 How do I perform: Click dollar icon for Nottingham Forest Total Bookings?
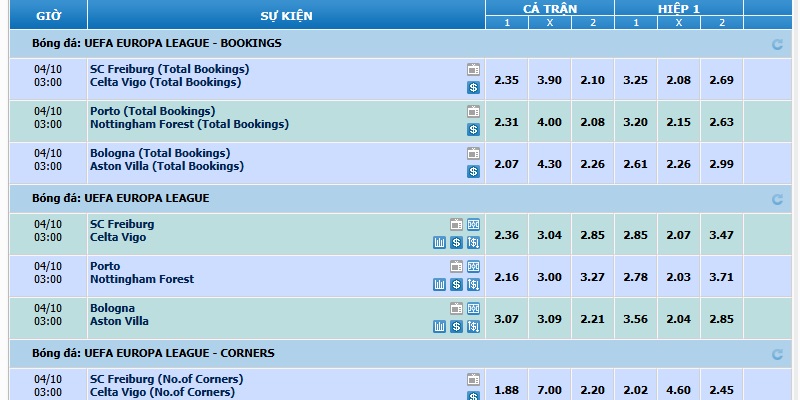pos(473,130)
